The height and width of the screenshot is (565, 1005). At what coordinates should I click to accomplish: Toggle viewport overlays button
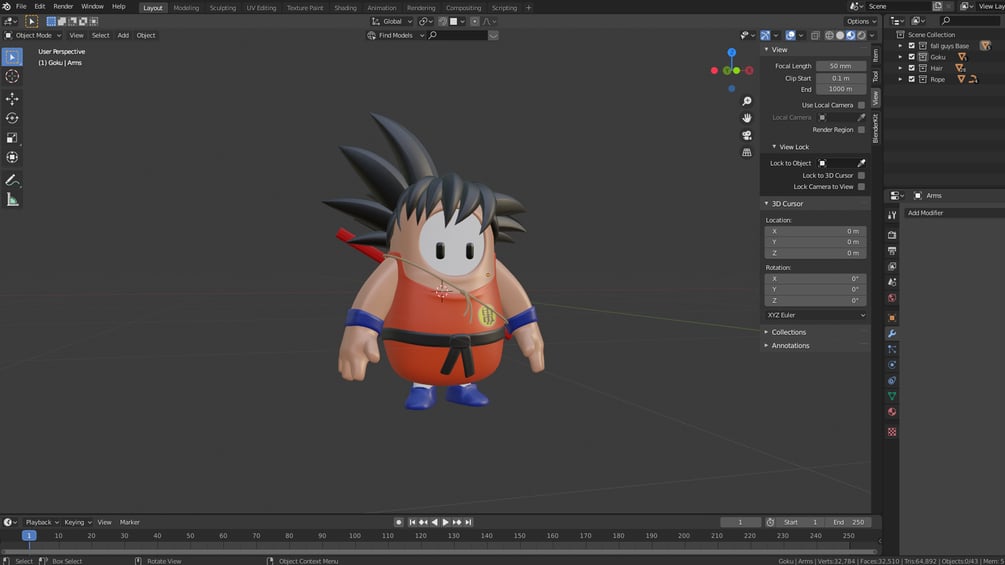click(x=790, y=35)
